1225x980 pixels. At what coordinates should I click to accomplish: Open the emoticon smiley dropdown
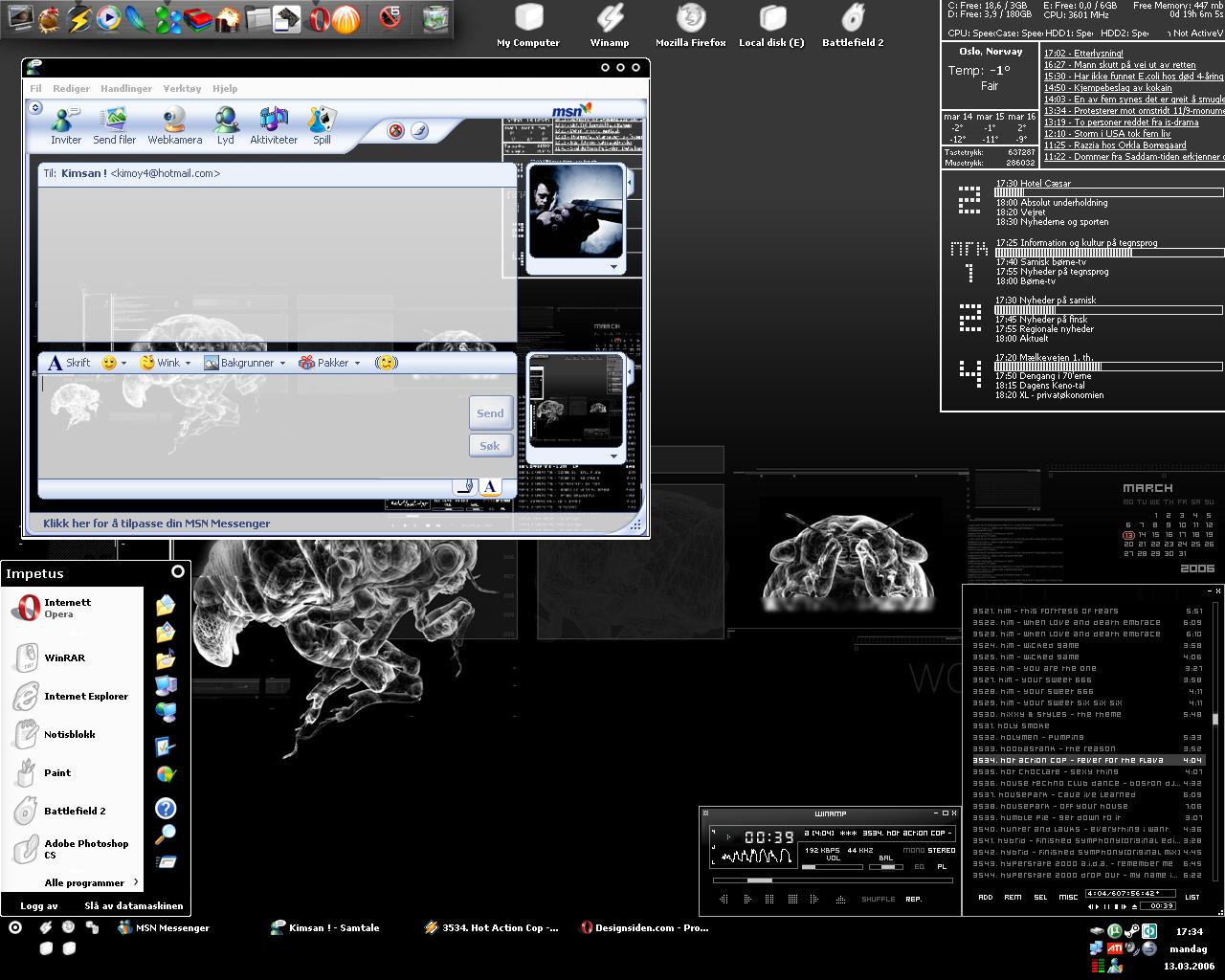[114, 363]
